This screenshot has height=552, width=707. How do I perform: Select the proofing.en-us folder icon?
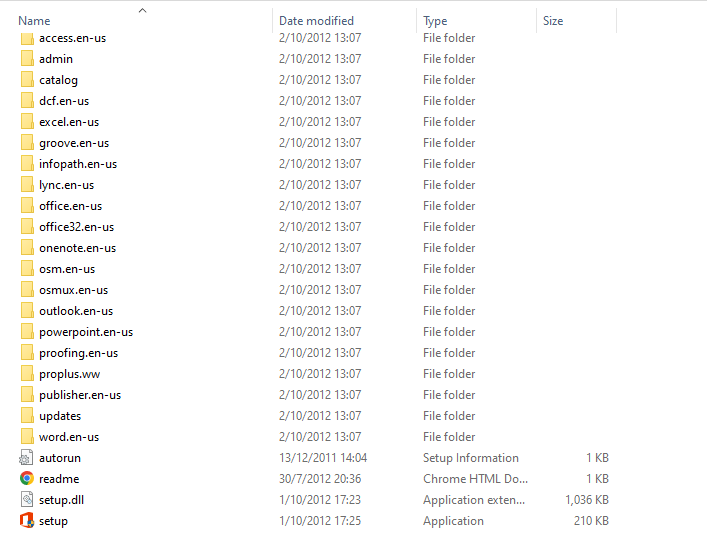point(27,353)
